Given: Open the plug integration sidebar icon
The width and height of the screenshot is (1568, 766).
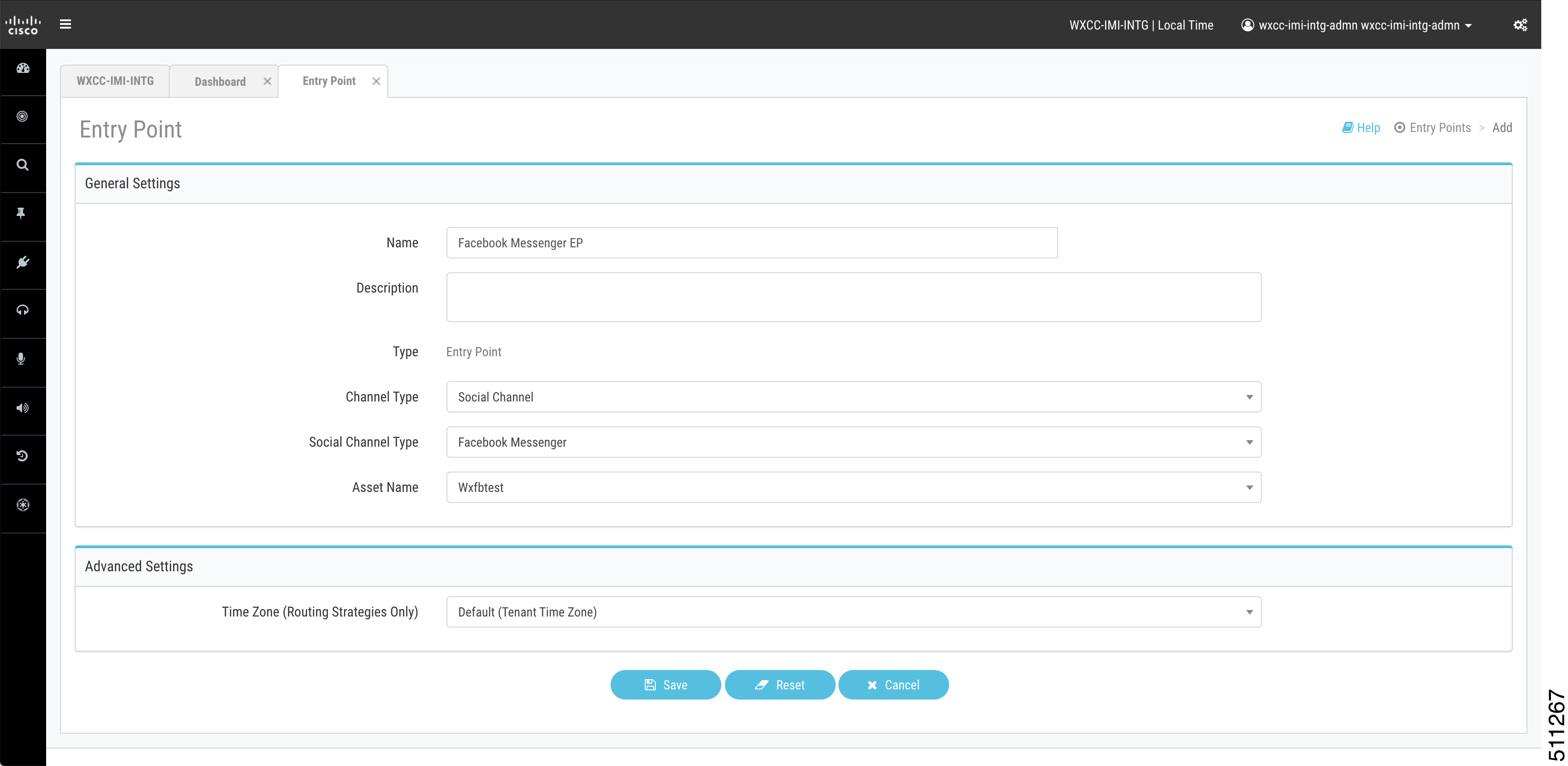Looking at the screenshot, I should pyautogui.click(x=23, y=262).
